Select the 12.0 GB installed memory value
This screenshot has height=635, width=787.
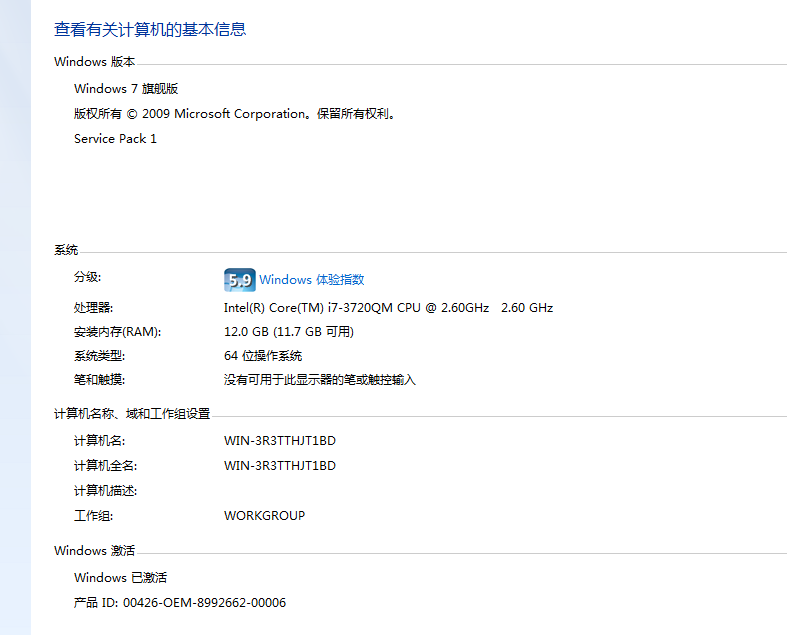(288, 332)
